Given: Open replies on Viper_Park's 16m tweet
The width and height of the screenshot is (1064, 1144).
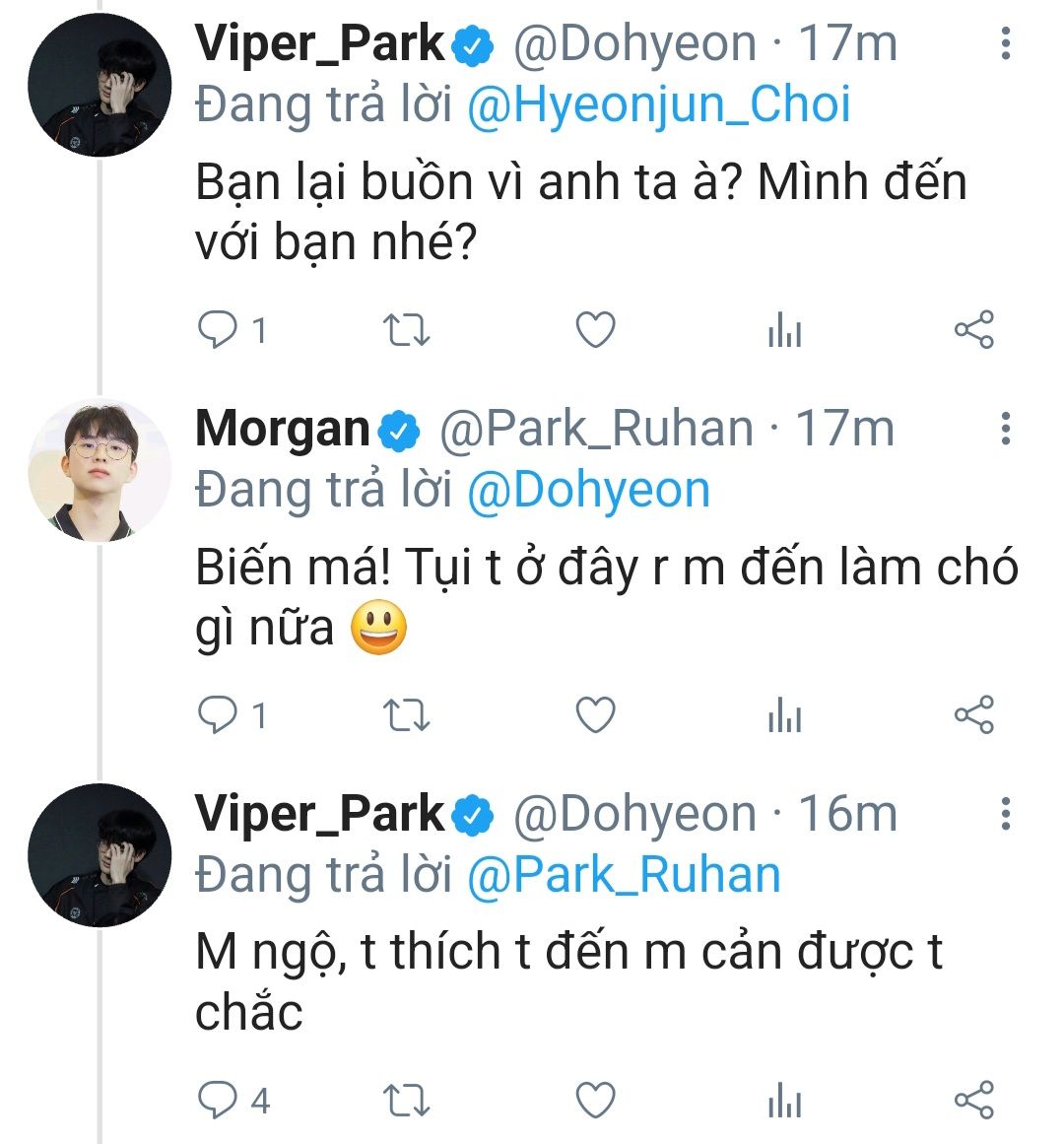Looking at the screenshot, I should coord(218,1100).
